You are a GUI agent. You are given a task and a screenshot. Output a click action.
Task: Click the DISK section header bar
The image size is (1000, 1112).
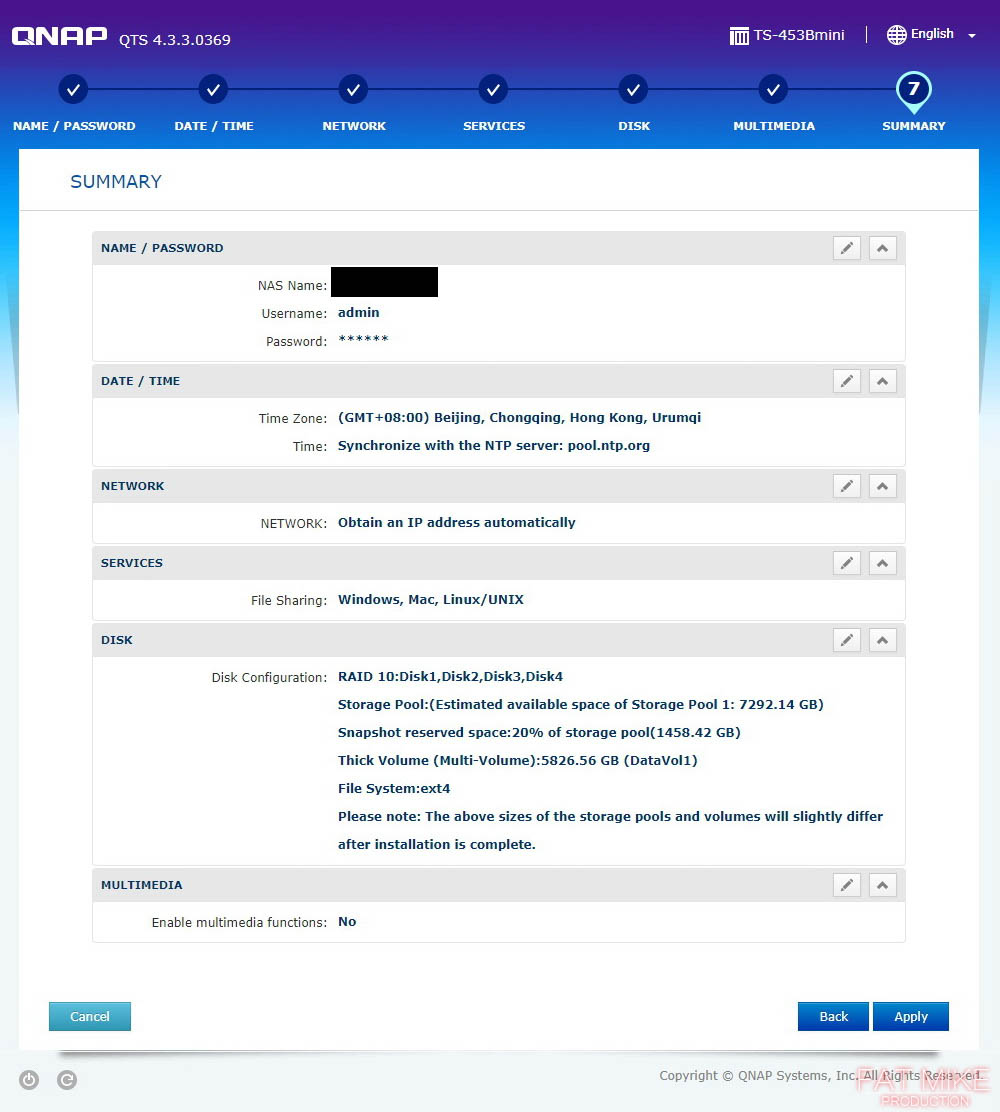click(x=499, y=640)
